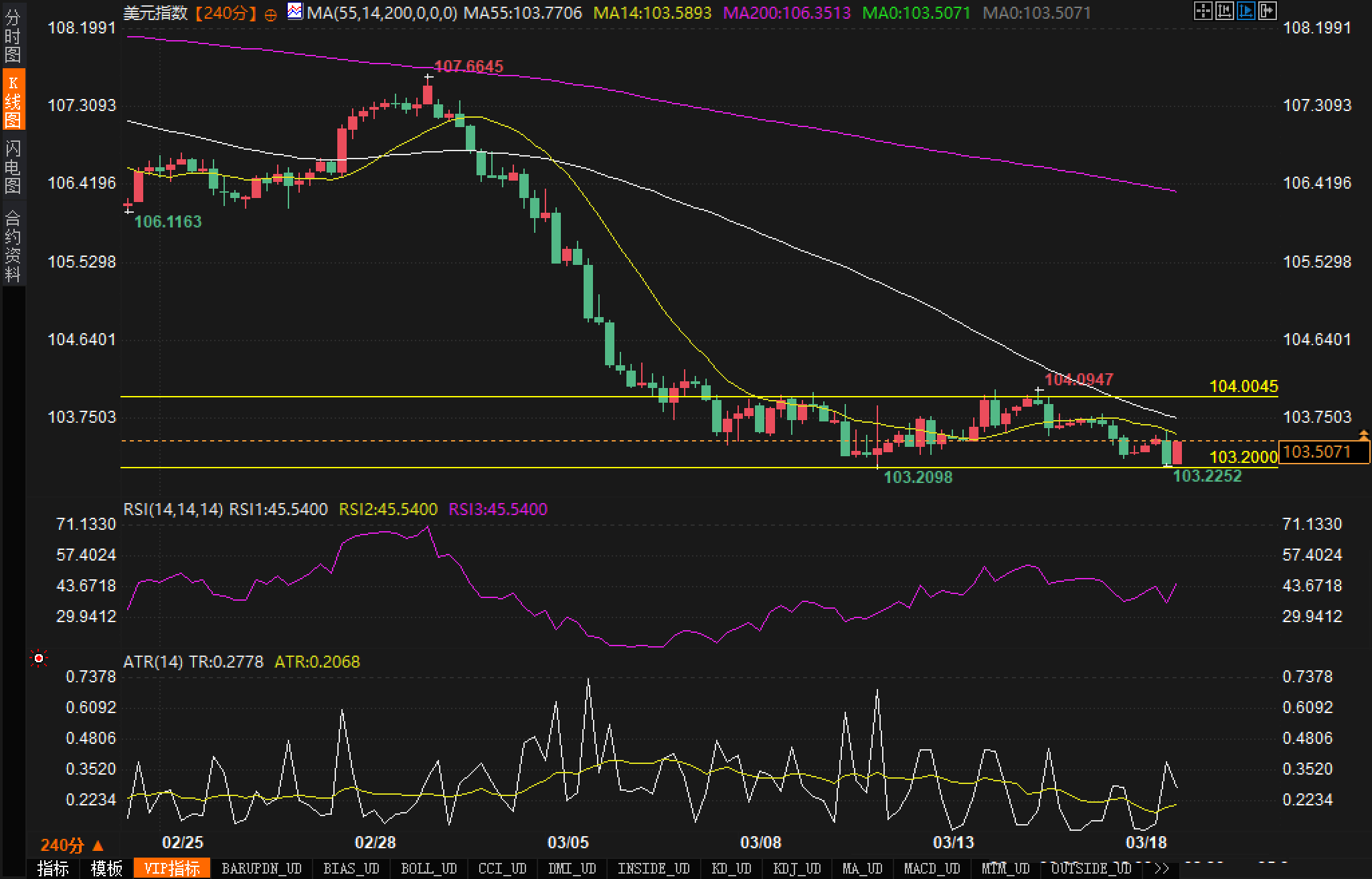Open the 指标 tab at the bottom
Screen dimensions: 1372x879
tap(54, 868)
